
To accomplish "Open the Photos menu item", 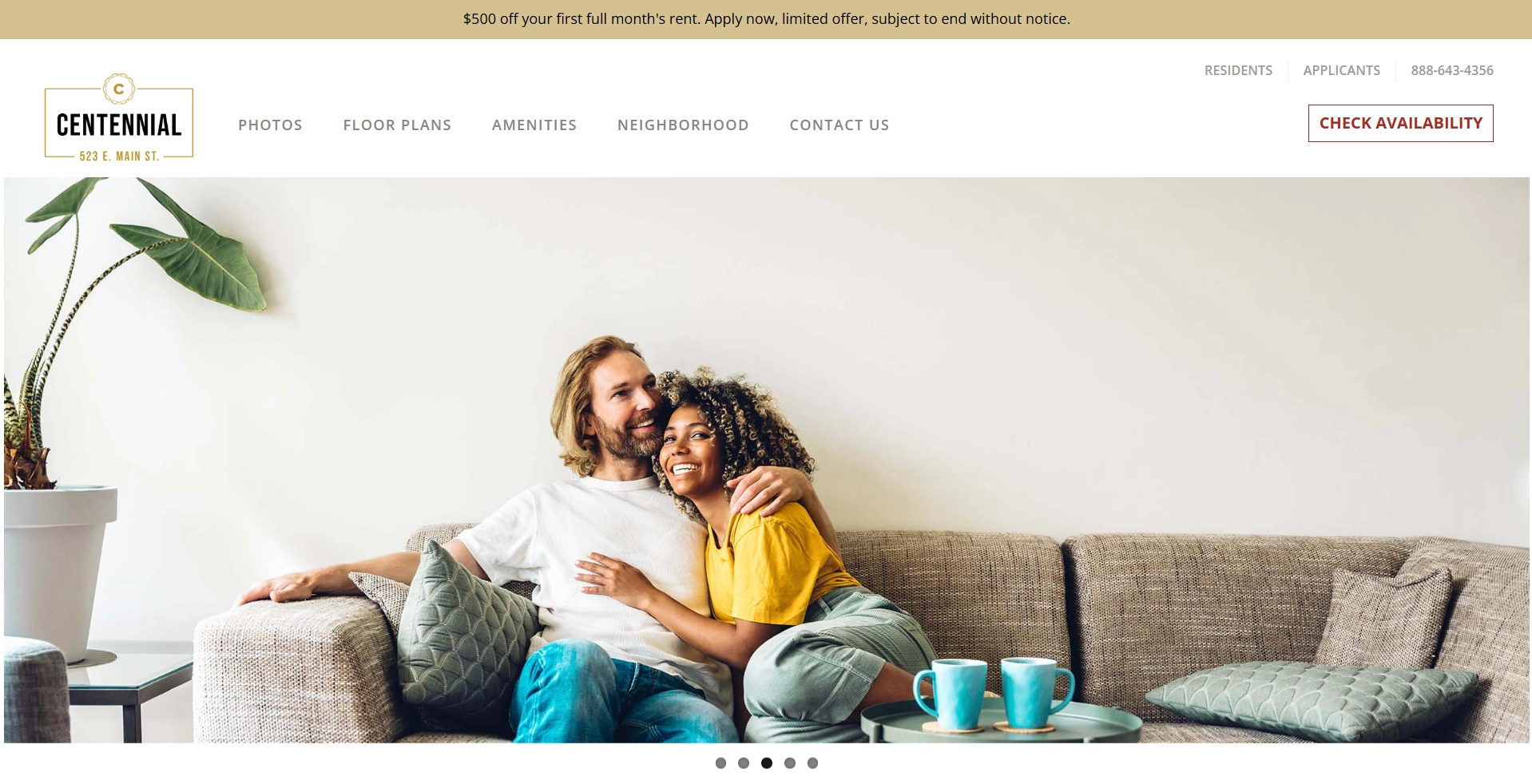I will click(270, 125).
